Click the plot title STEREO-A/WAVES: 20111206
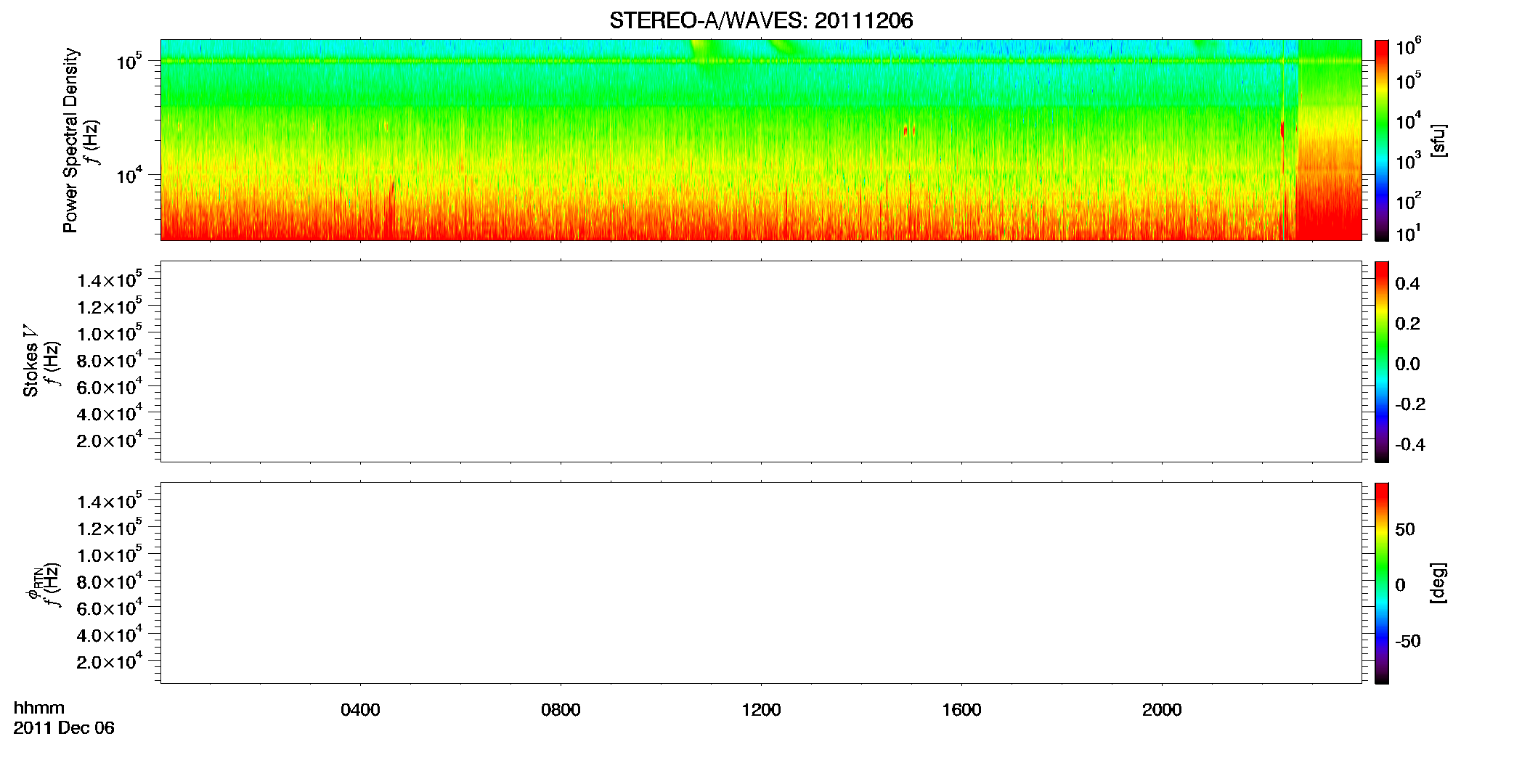1522x784 pixels. tap(761, 20)
